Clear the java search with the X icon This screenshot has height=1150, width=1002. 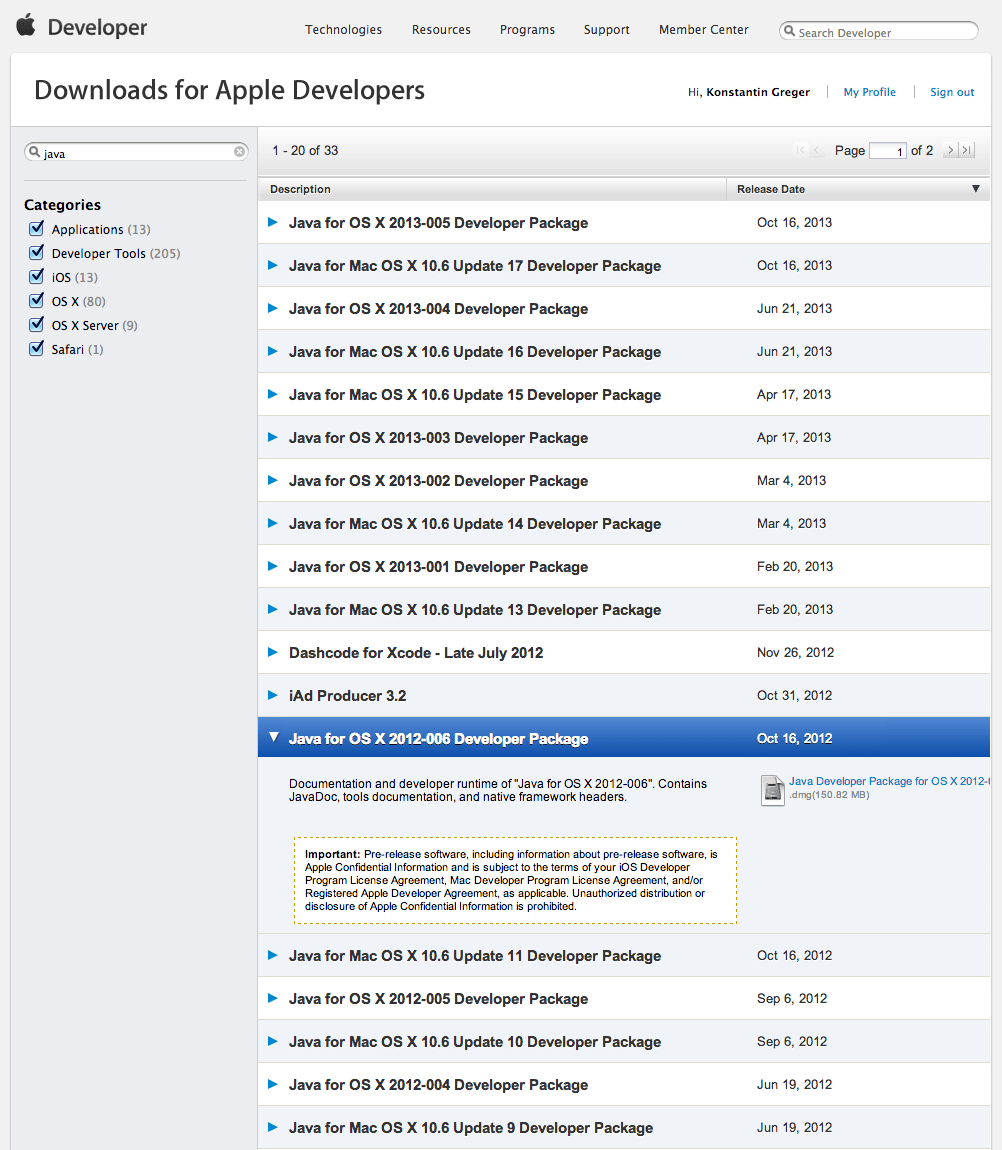click(240, 152)
